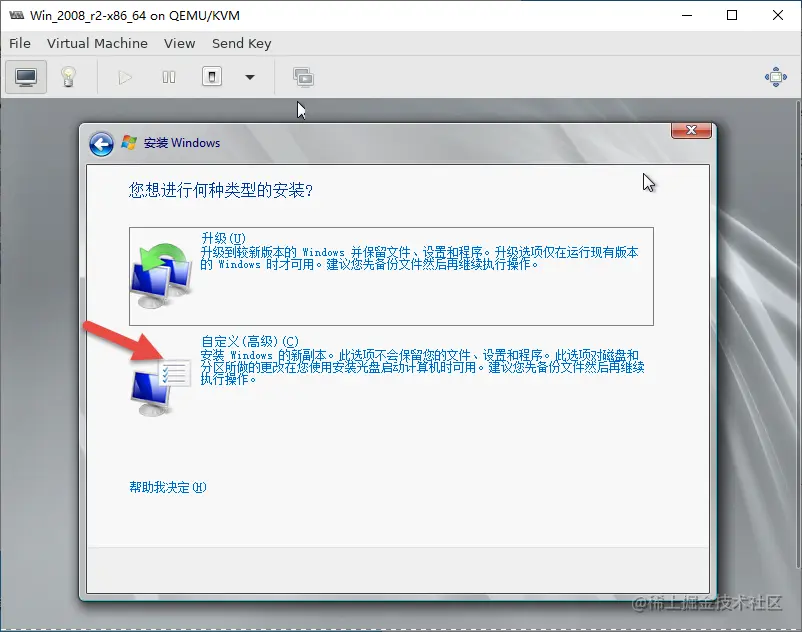
Task: Click the virt-manager icon in window title bar
Action: (17, 15)
